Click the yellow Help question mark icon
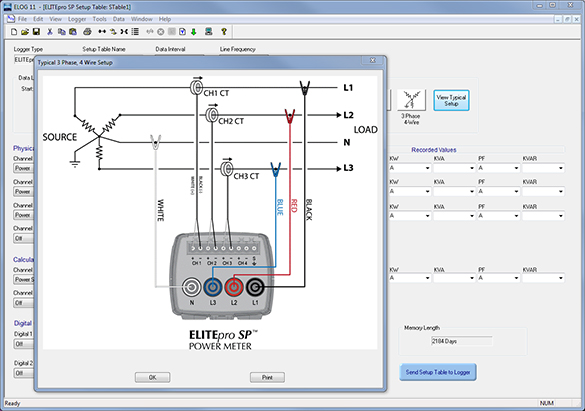This screenshot has height=411, width=585. (x=224, y=32)
